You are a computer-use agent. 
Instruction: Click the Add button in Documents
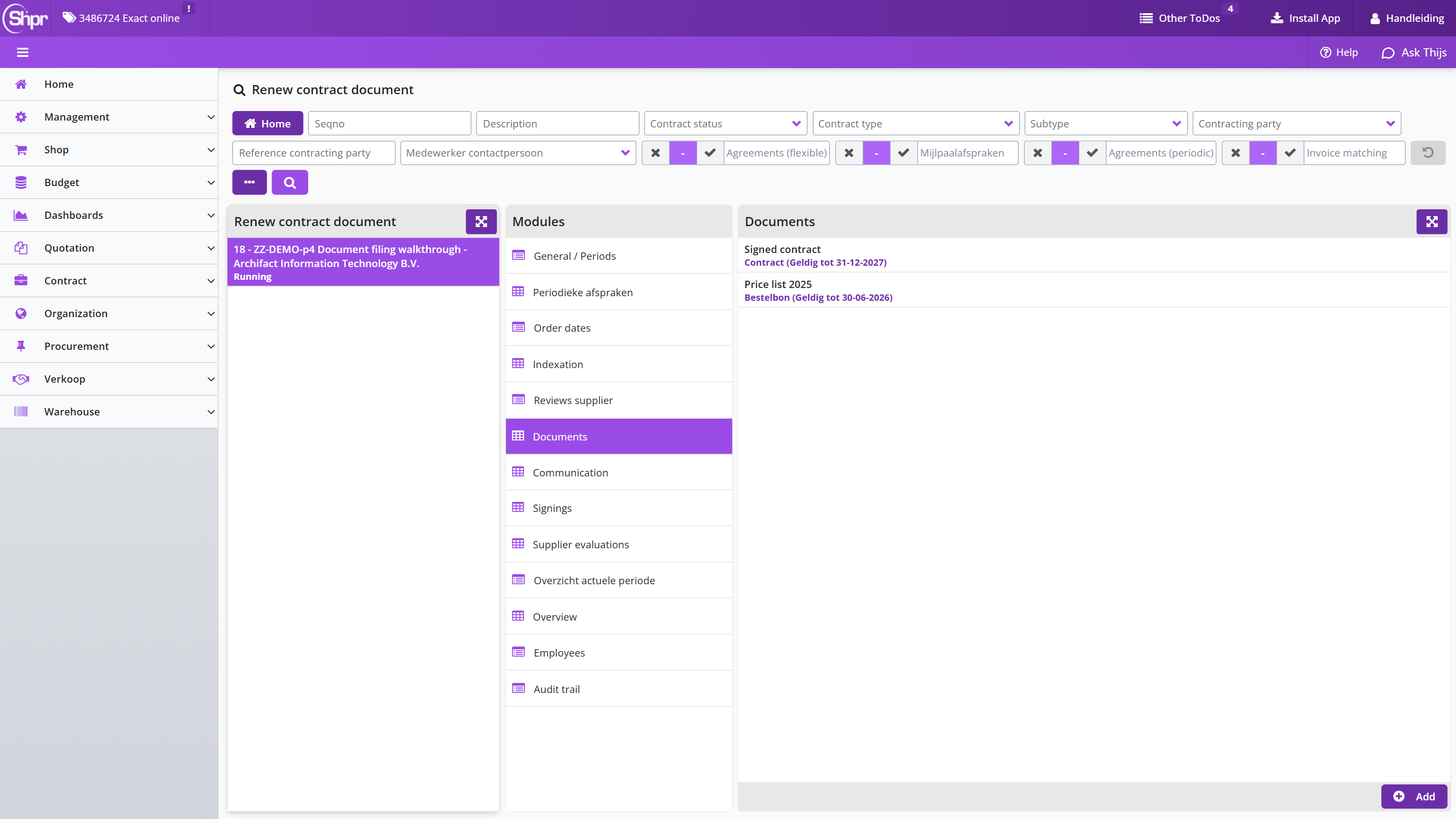point(1414,796)
